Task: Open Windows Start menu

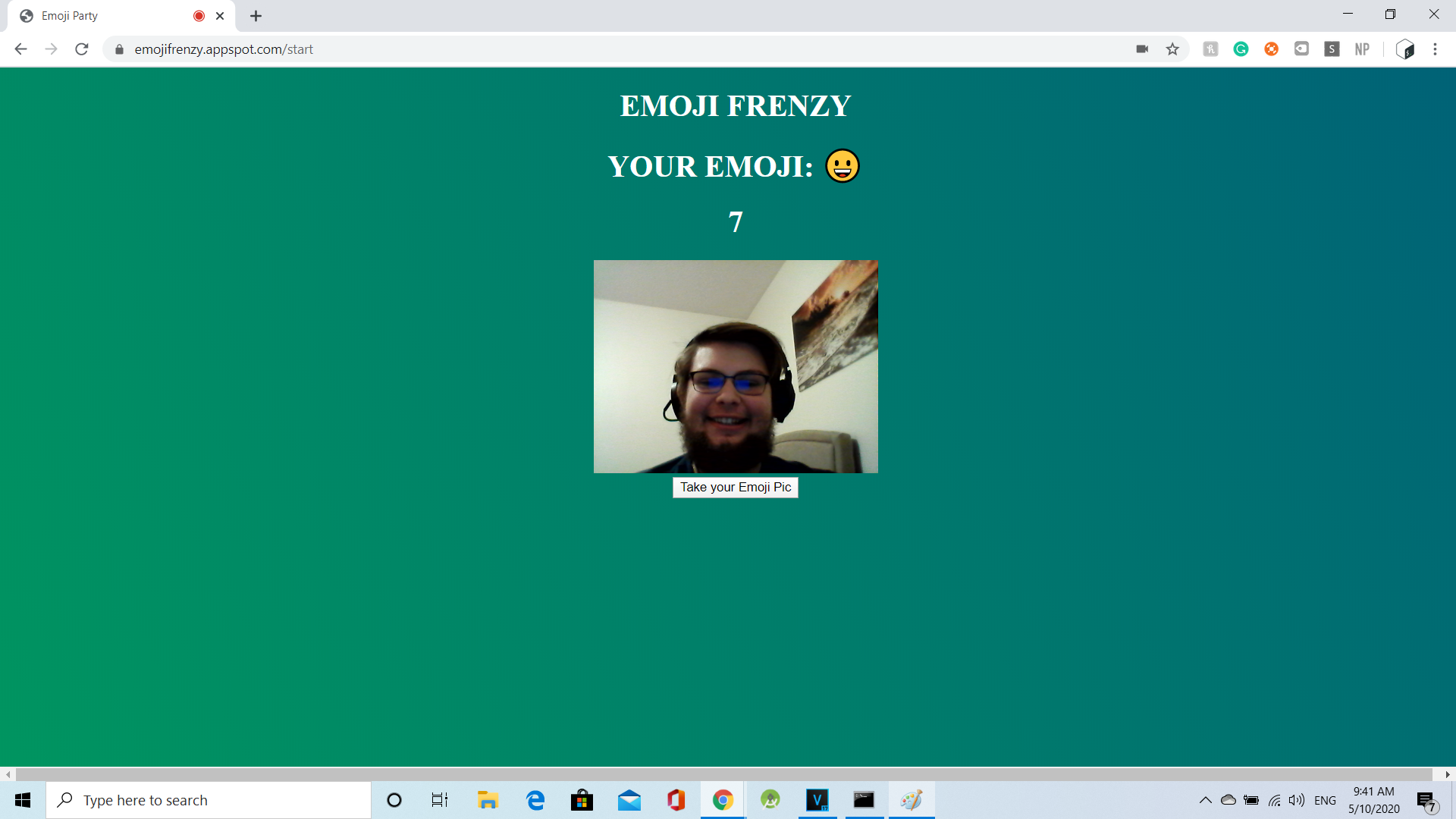Action: tap(23, 800)
